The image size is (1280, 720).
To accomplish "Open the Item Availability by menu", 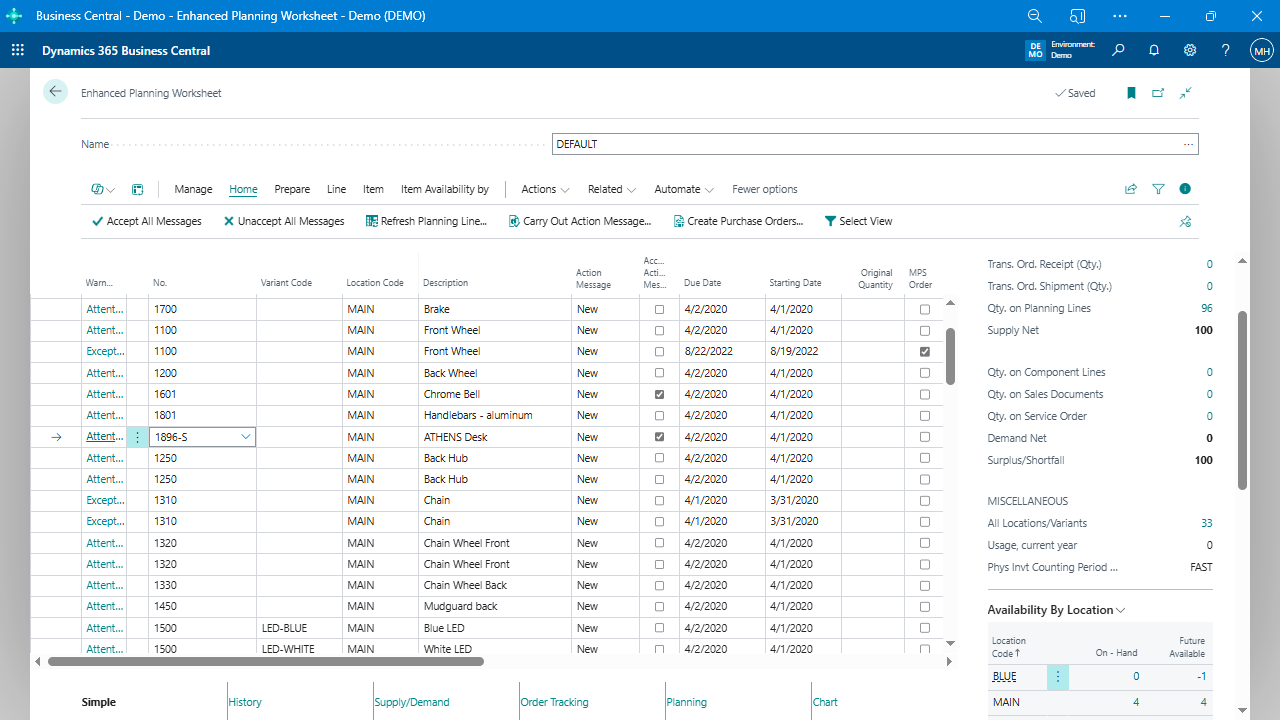I will (x=444, y=189).
